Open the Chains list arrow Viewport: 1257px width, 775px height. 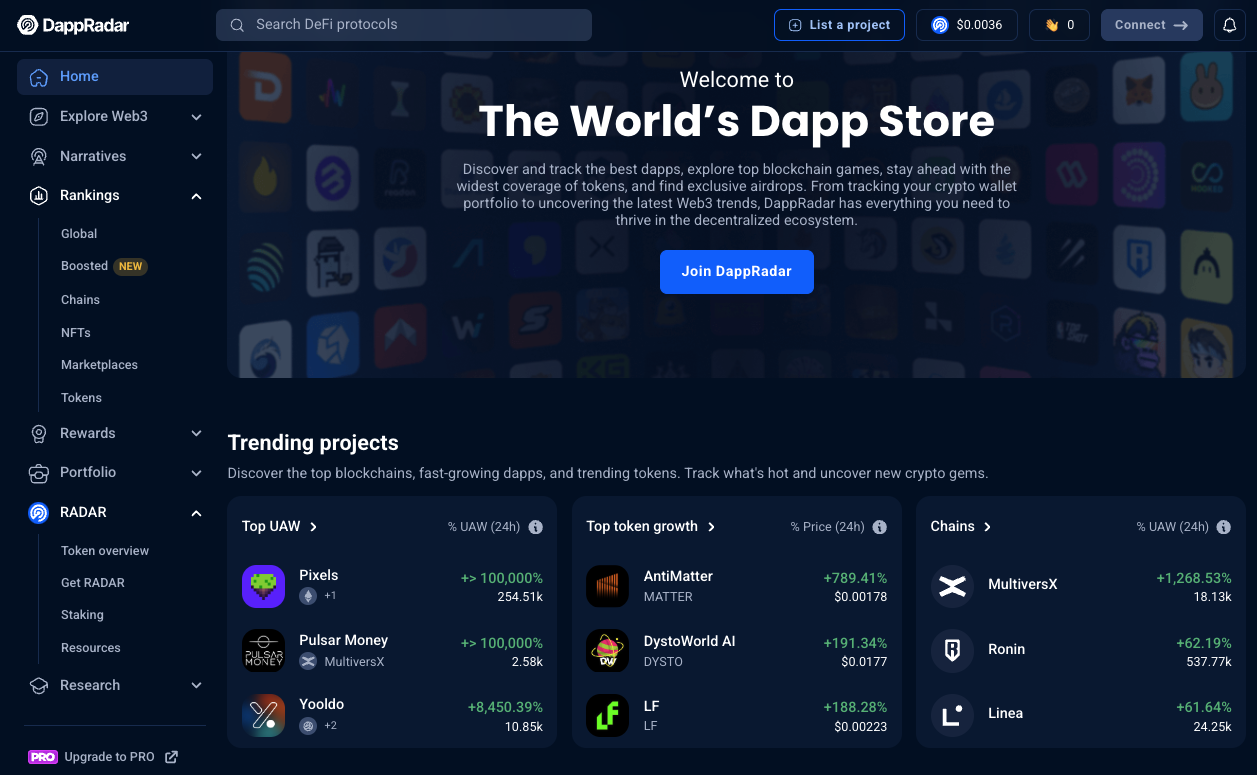[x=988, y=527]
